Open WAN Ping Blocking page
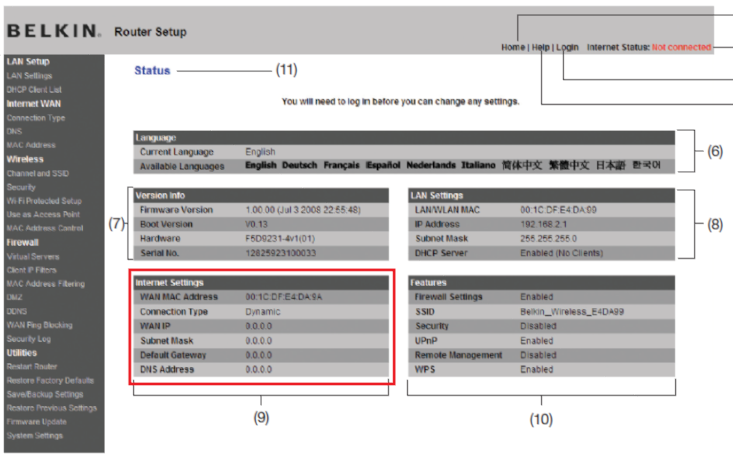The image size is (733, 457). coord(39,325)
